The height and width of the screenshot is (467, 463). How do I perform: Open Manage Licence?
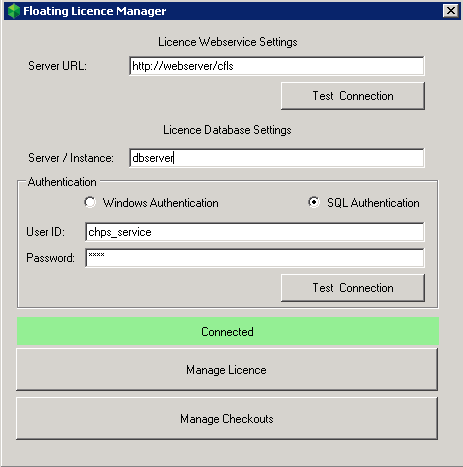(227, 370)
